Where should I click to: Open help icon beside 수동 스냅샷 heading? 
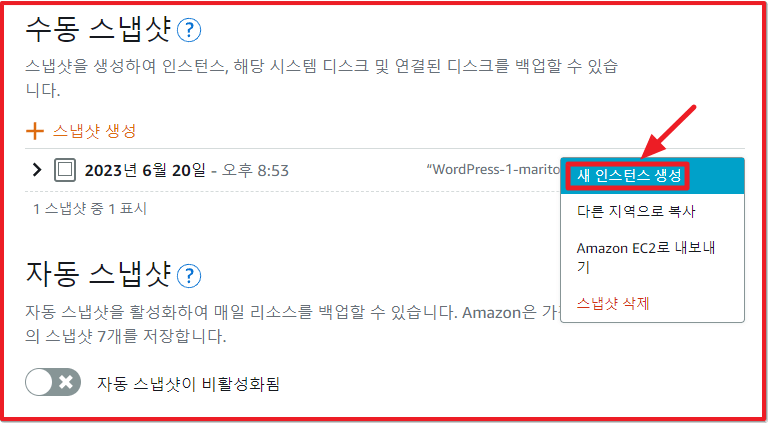click(x=189, y=31)
